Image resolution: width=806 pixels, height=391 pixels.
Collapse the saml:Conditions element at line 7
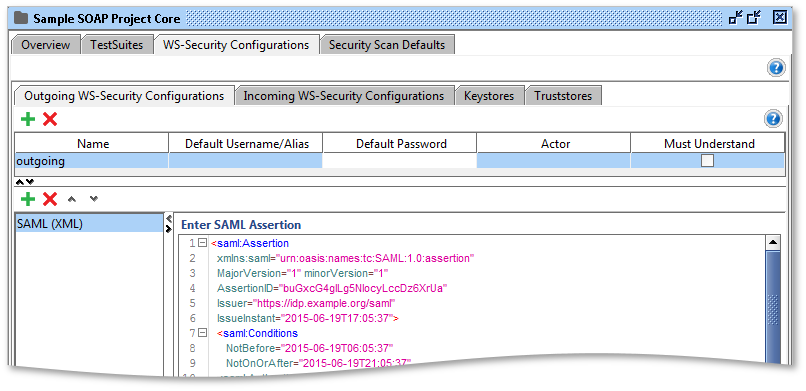point(203,333)
